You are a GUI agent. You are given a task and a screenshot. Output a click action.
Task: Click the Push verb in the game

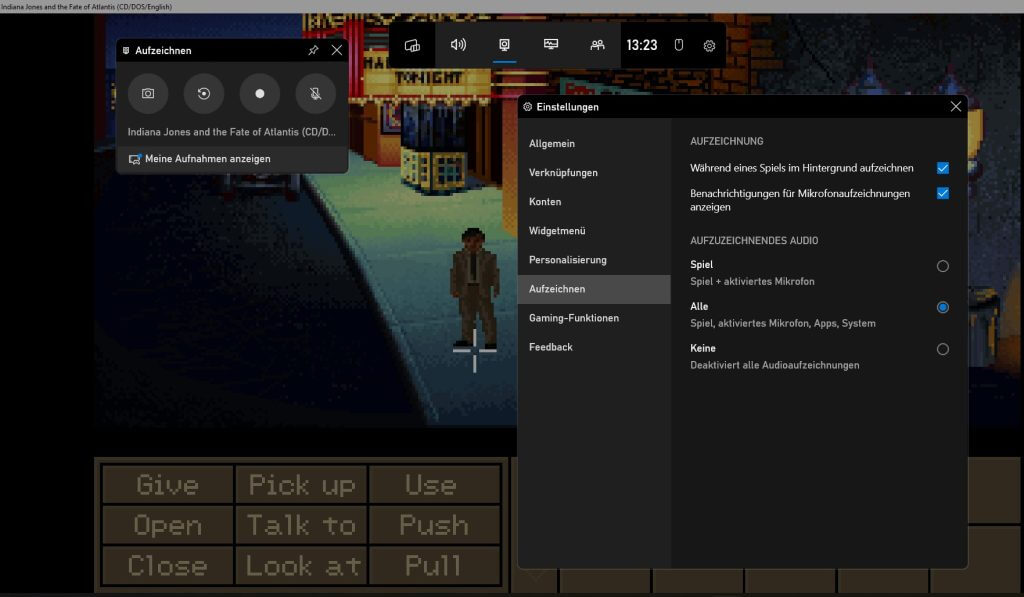(434, 525)
